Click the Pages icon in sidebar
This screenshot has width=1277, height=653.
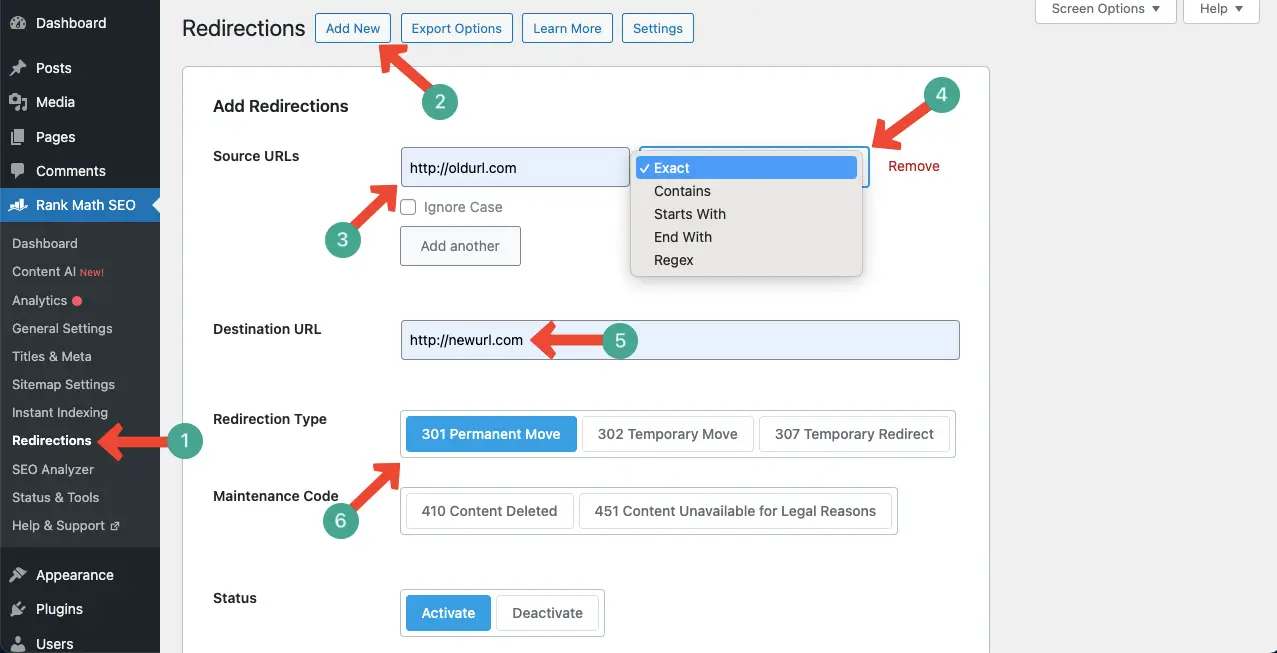coord(18,137)
